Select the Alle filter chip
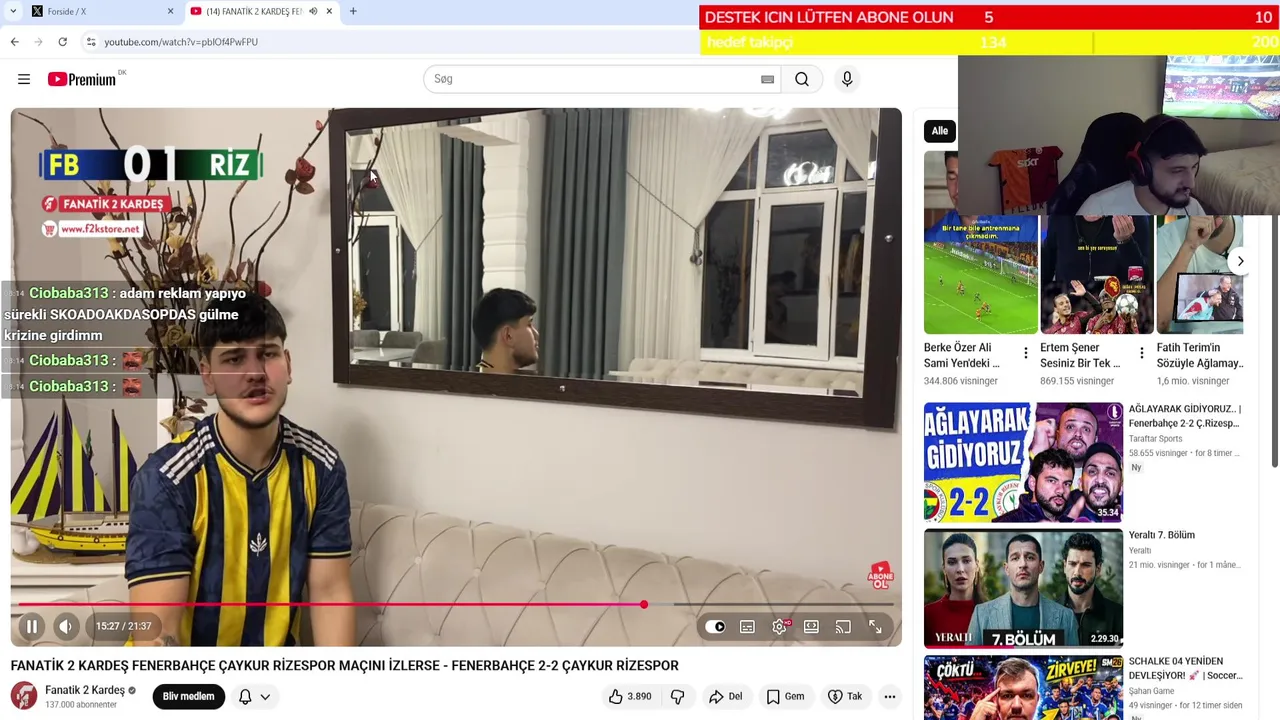The image size is (1280, 720). point(940,131)
